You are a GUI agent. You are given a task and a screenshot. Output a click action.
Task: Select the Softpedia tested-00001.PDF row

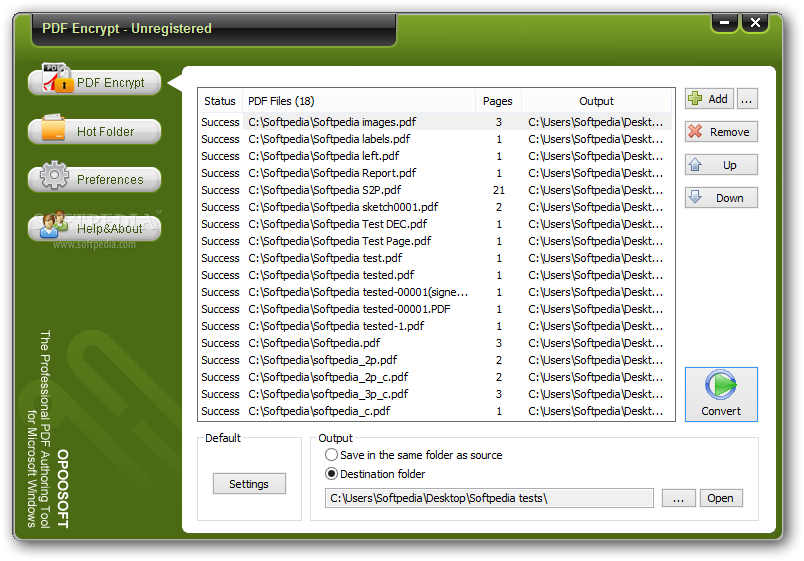436,309
